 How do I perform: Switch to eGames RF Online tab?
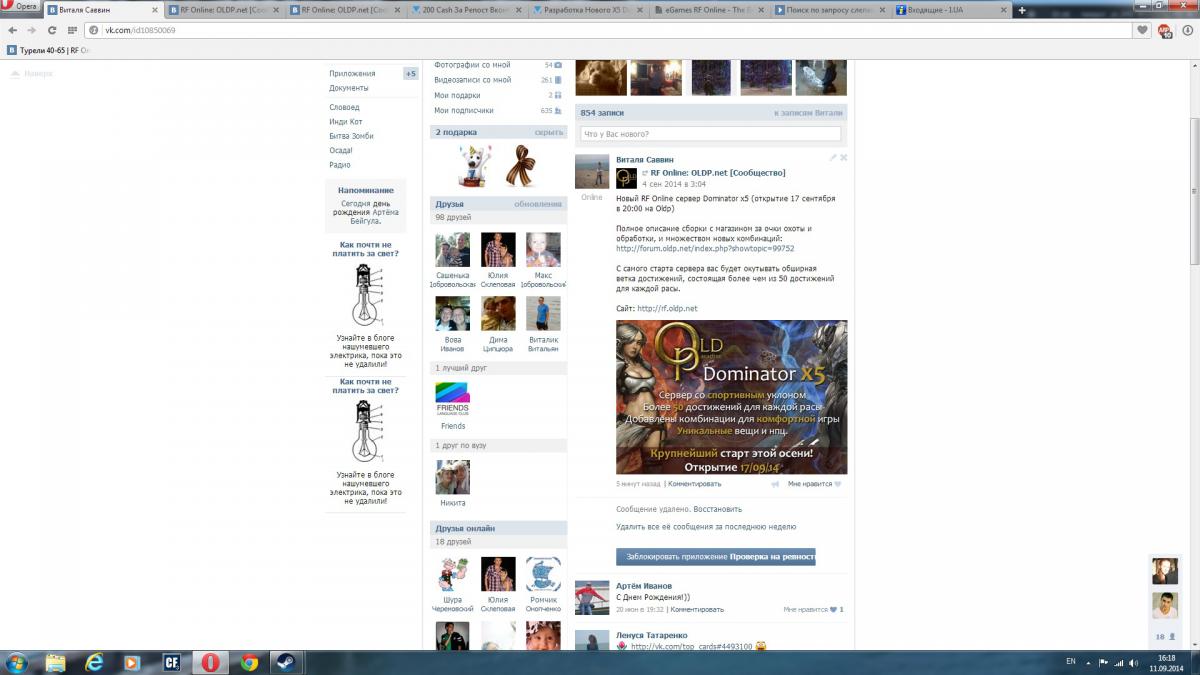click(710, 9)
